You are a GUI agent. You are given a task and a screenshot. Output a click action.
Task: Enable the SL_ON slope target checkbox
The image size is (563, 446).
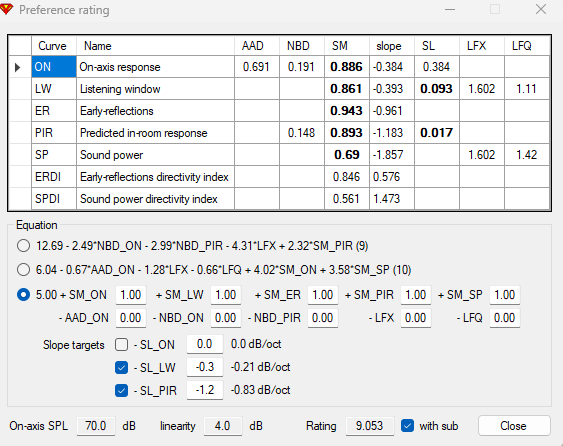click(x=121, y=344)
